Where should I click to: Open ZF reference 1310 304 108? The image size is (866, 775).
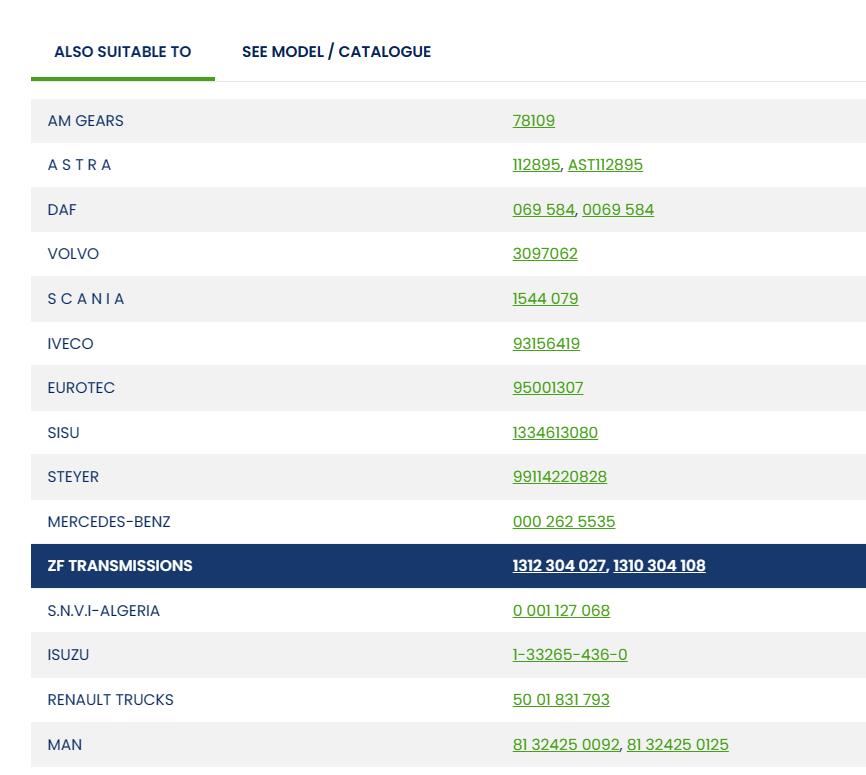659,566
